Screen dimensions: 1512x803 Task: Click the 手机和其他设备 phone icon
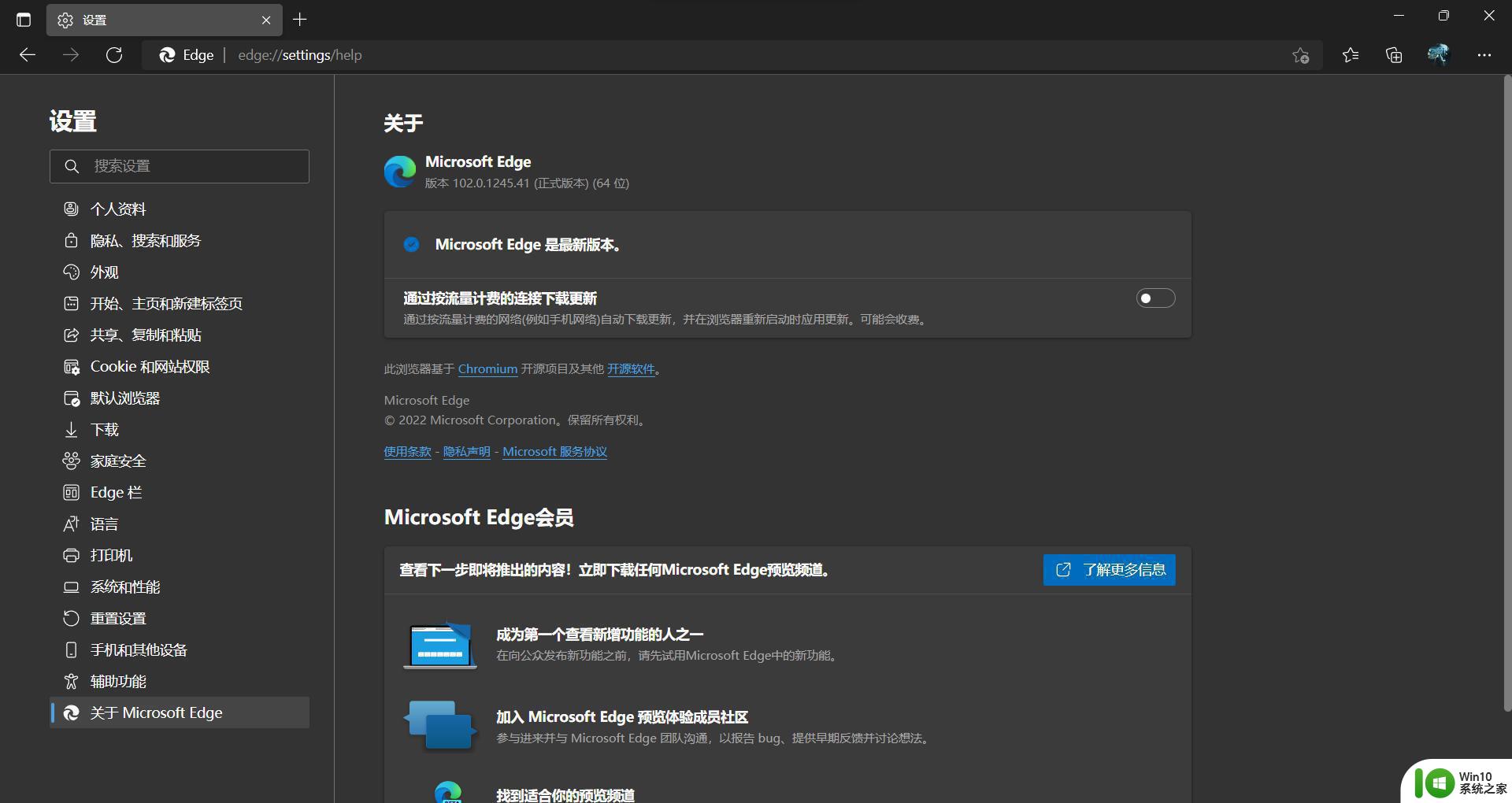[72, 650]
